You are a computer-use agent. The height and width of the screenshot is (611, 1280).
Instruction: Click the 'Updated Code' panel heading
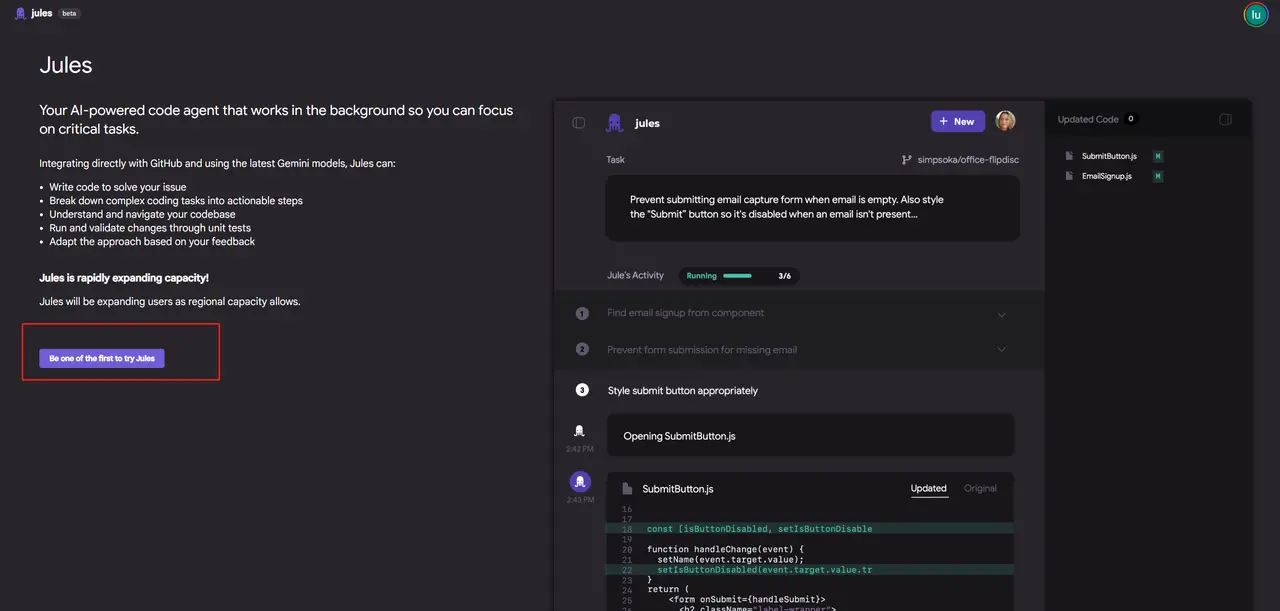click(1088, 119)
